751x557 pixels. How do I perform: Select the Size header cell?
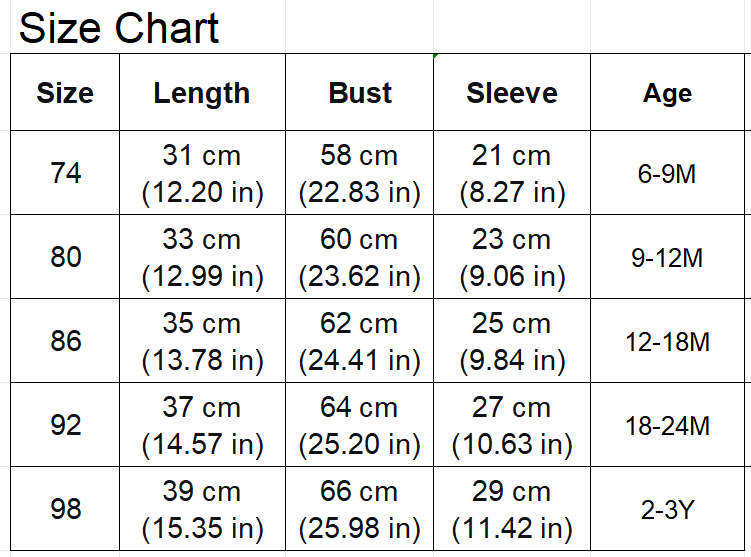tap(65, 93)
